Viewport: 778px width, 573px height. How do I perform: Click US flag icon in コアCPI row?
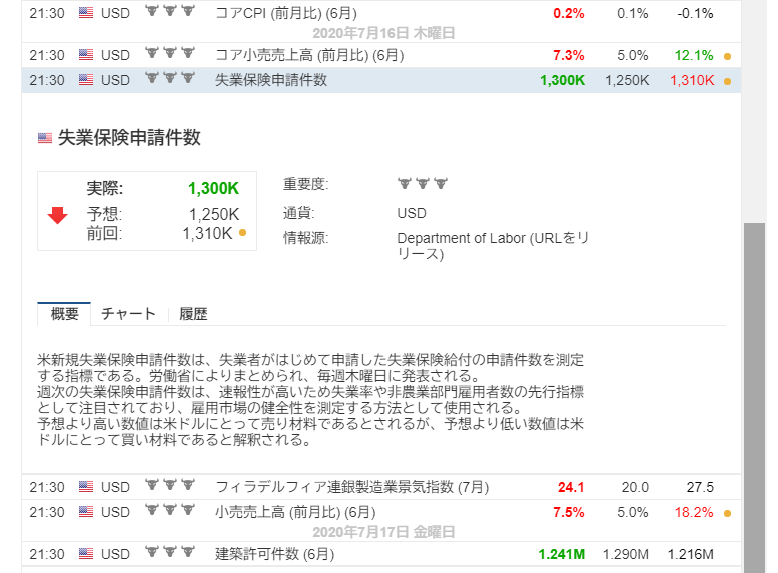[x=86, y=13]
